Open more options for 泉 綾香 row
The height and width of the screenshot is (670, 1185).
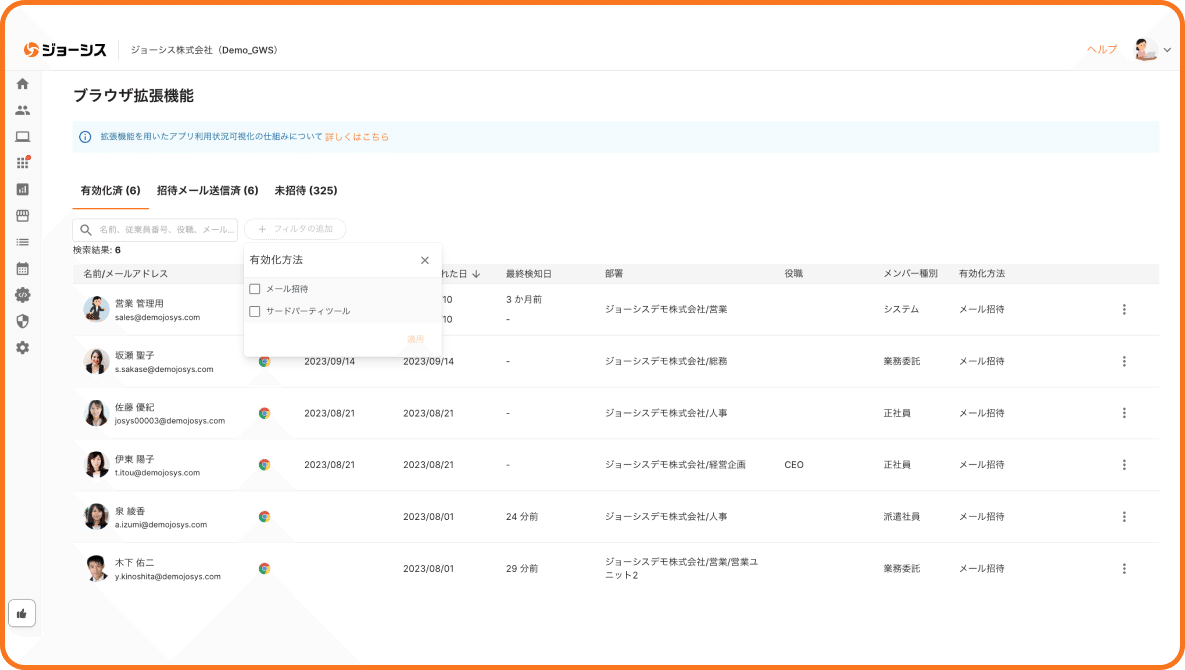tap(1125, 517)
